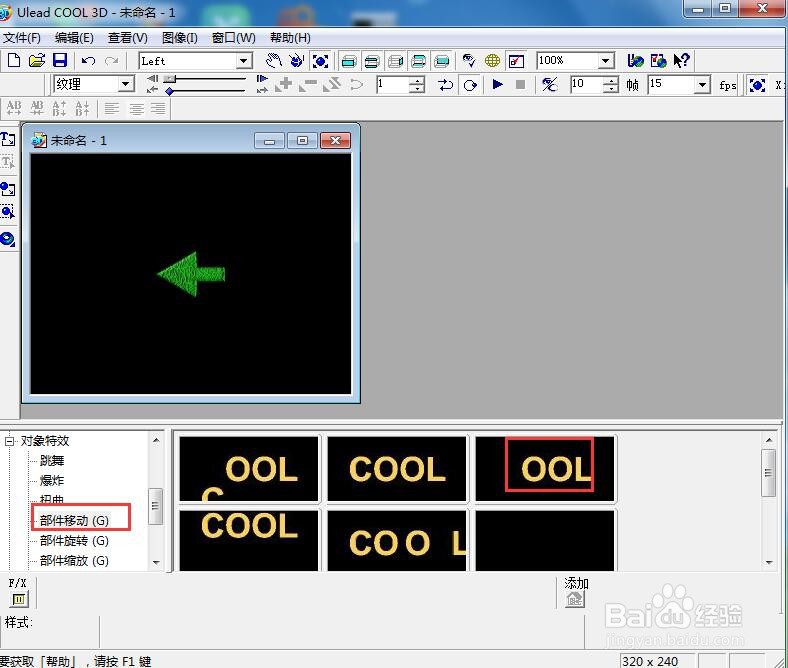Click the Insert Graphics tool in the left toolbar
Image resolution: width=788 pixels, height=668 pixels.
tap(8, 189)
